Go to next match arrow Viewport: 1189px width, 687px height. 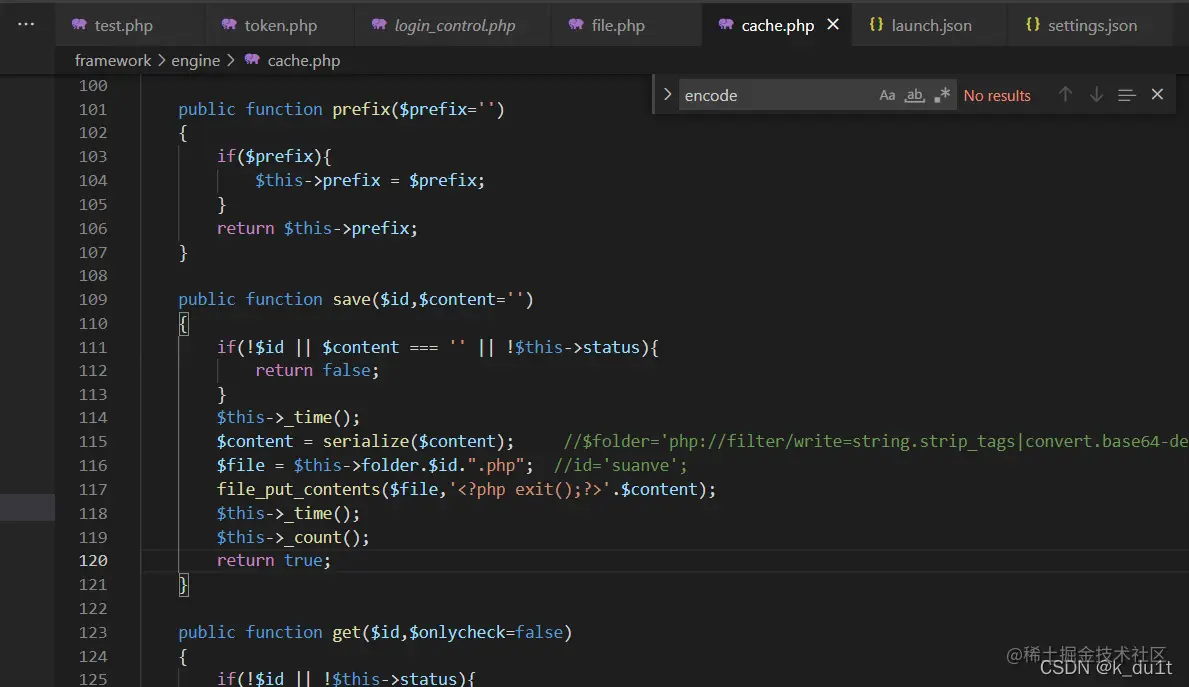click(1096, 95)
